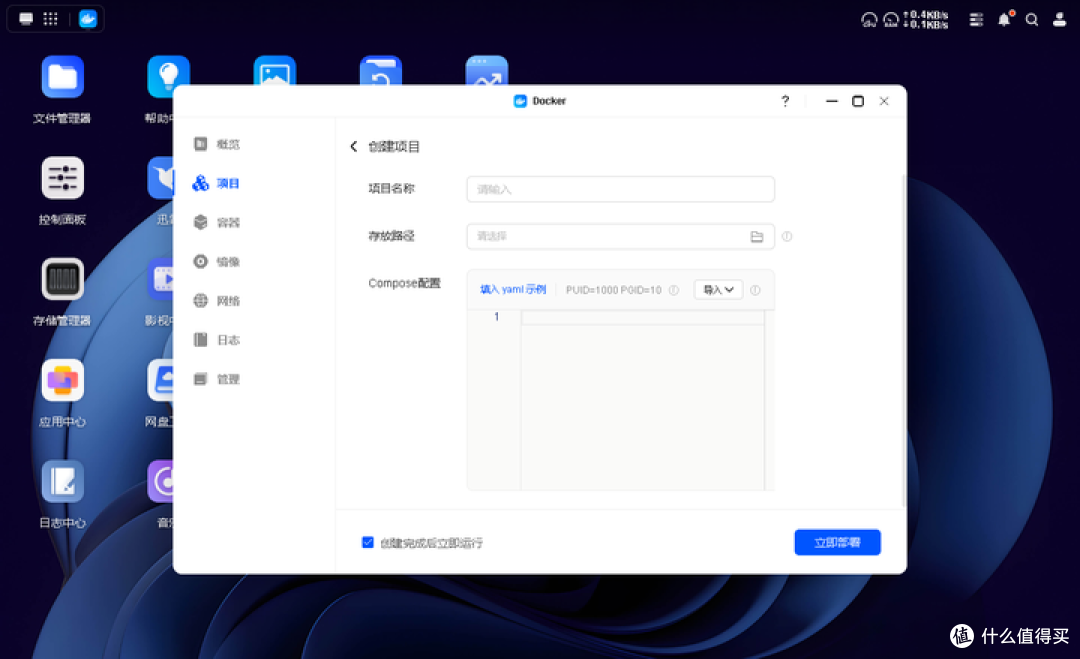1080x659 pixels.
Task: Open the photo gallery desktop icon
Action: [x=275, y=72]
